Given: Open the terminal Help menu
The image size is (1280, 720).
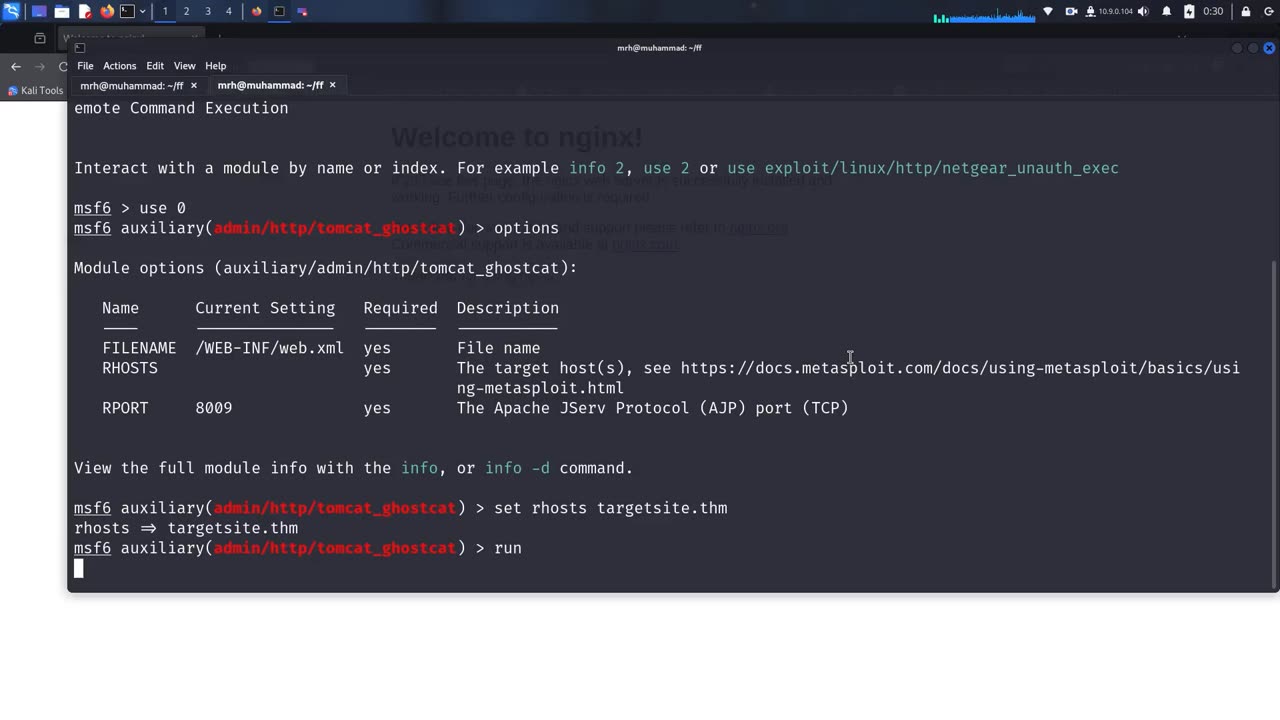Looking at the screenshot, I should (x=215, y=66).
